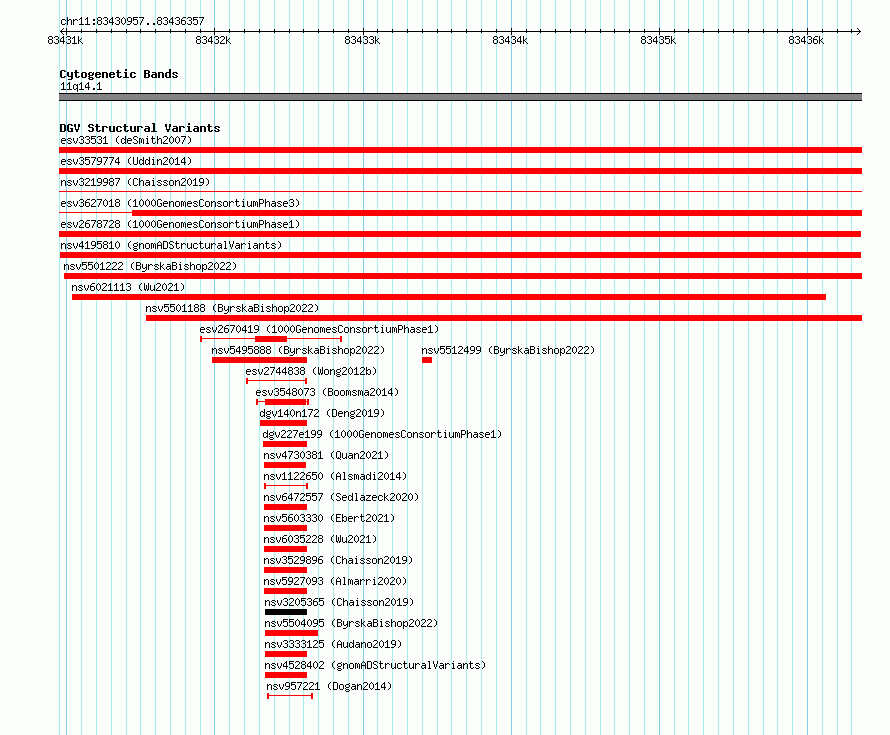Viewport: 890px width, 735px height.
Task: Click the gray 11q14.1 cytogenetic band
Action: 460,97
